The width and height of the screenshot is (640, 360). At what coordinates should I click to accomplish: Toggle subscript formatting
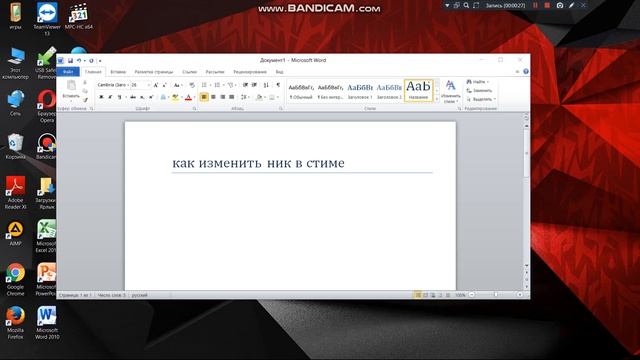[x=142, y=97]
